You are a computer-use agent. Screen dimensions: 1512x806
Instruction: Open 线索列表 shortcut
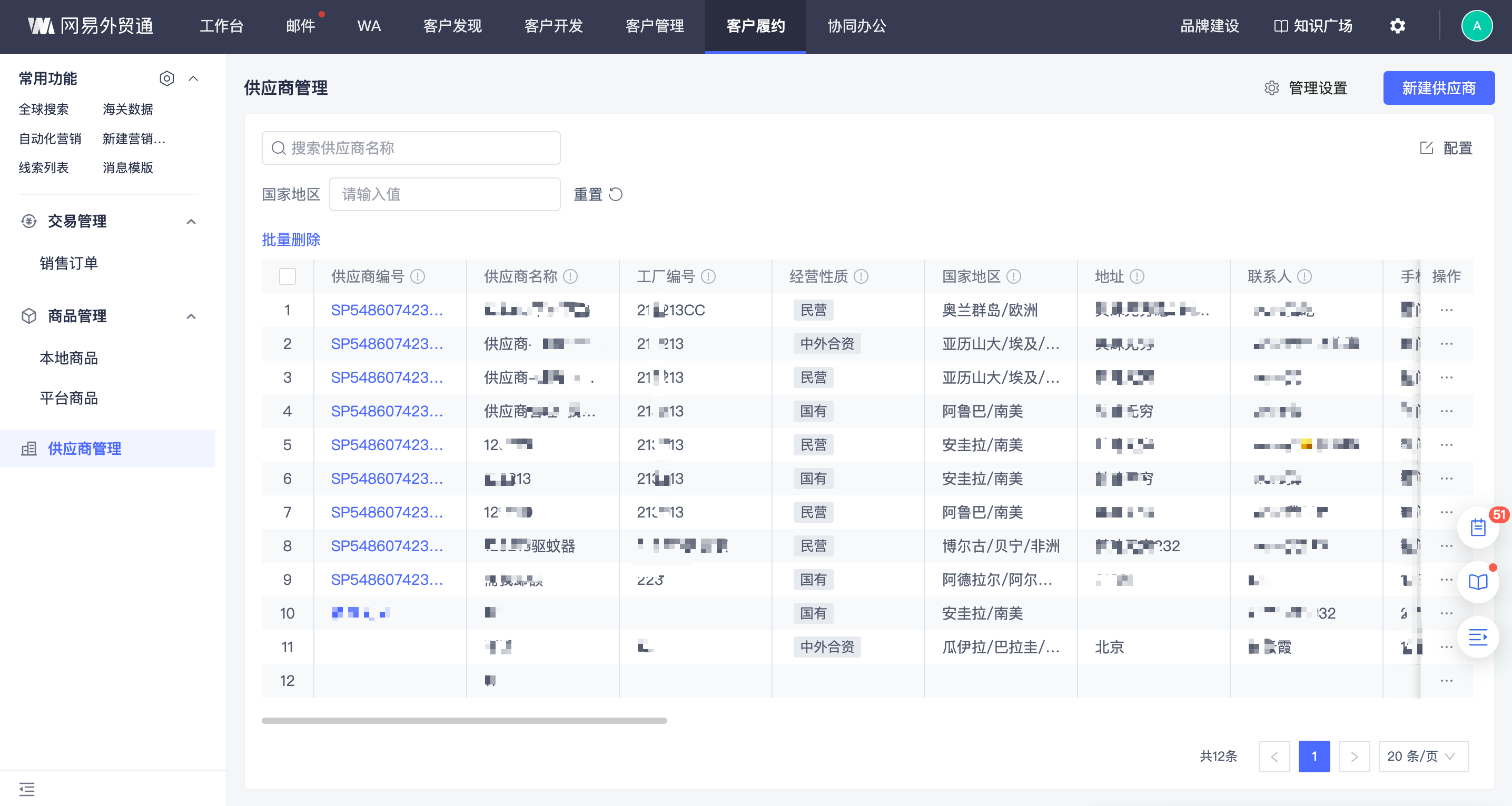pyautogui.click(x=43, y=168)
